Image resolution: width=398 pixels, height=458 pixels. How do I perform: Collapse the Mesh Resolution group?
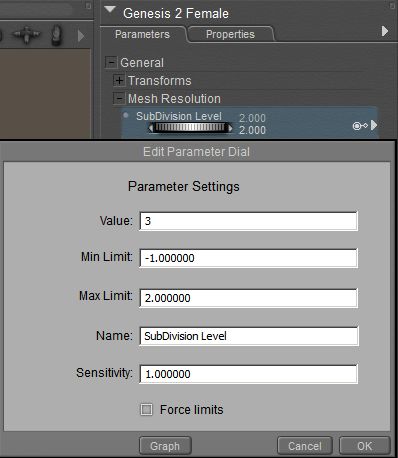119,98
